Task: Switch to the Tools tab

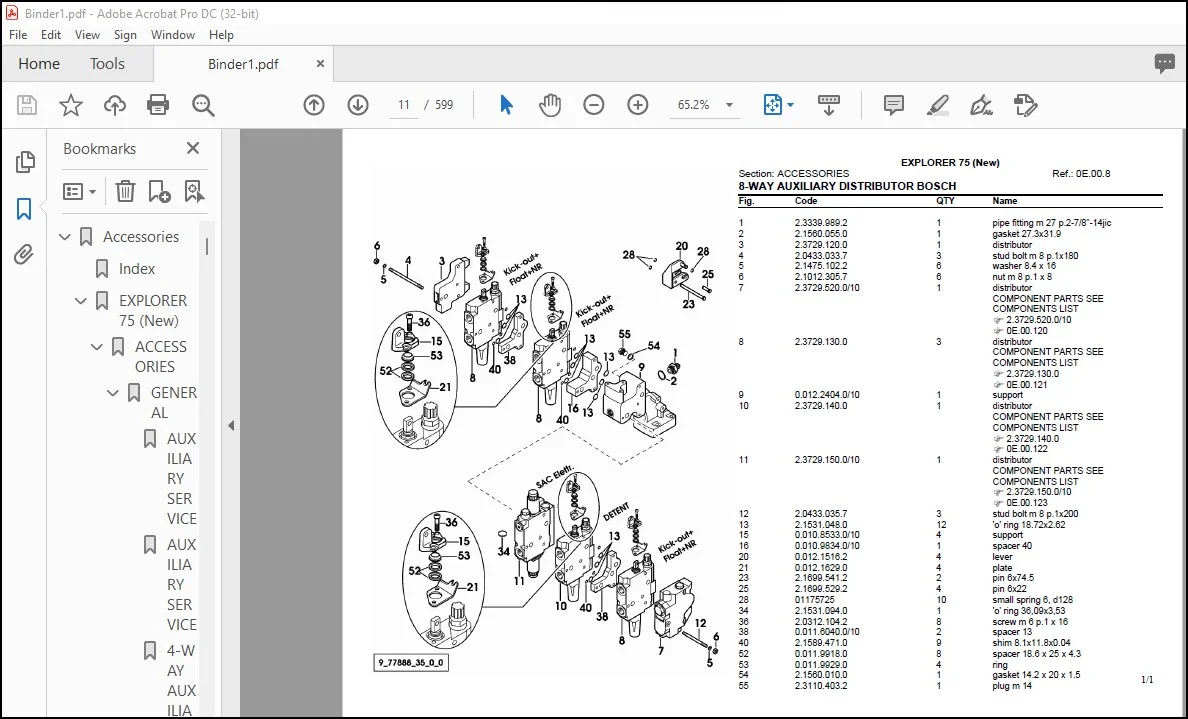Action: coord(107,64)
